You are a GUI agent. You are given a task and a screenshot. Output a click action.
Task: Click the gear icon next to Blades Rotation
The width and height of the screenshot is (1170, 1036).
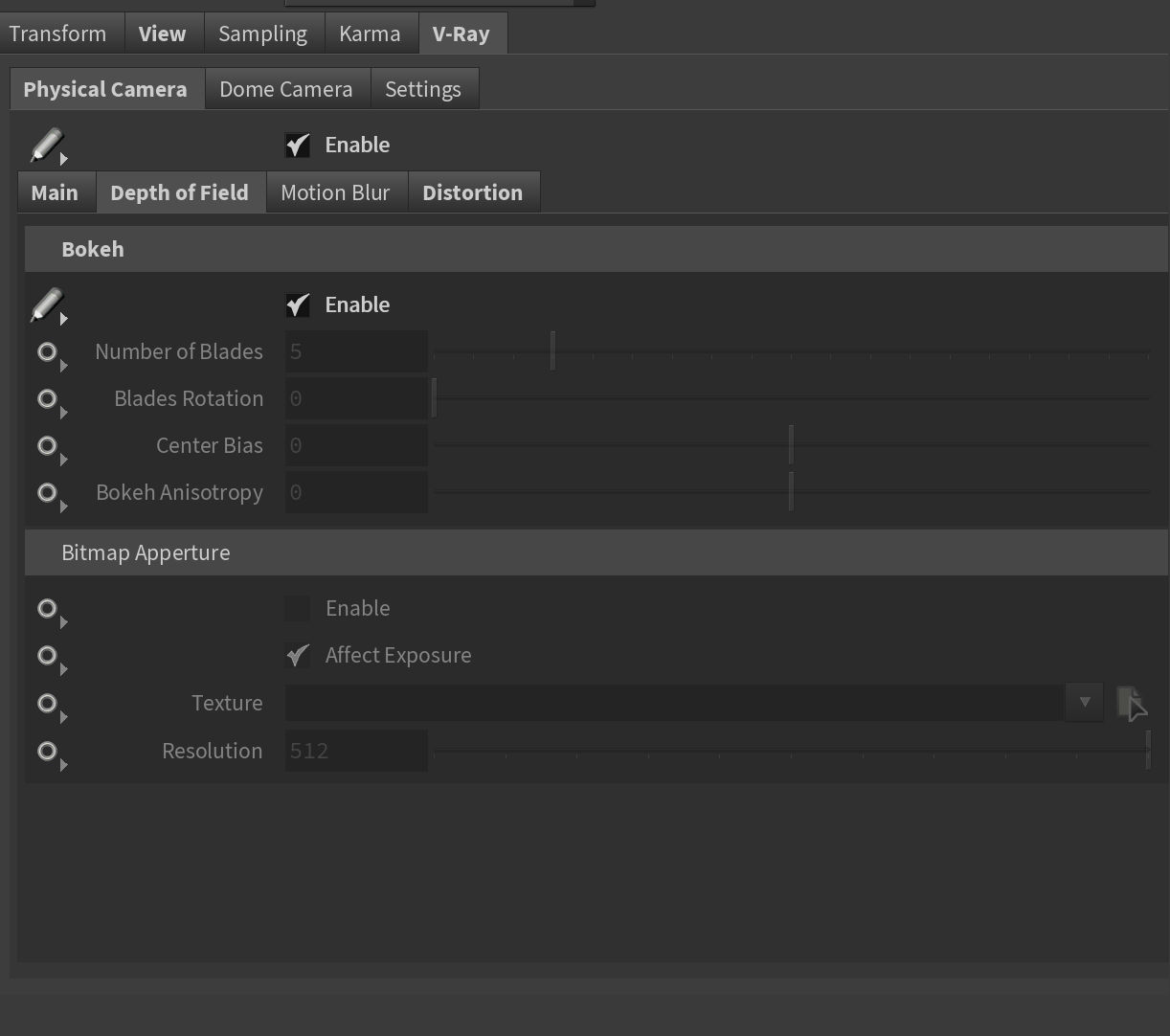(x=47, y=399)
